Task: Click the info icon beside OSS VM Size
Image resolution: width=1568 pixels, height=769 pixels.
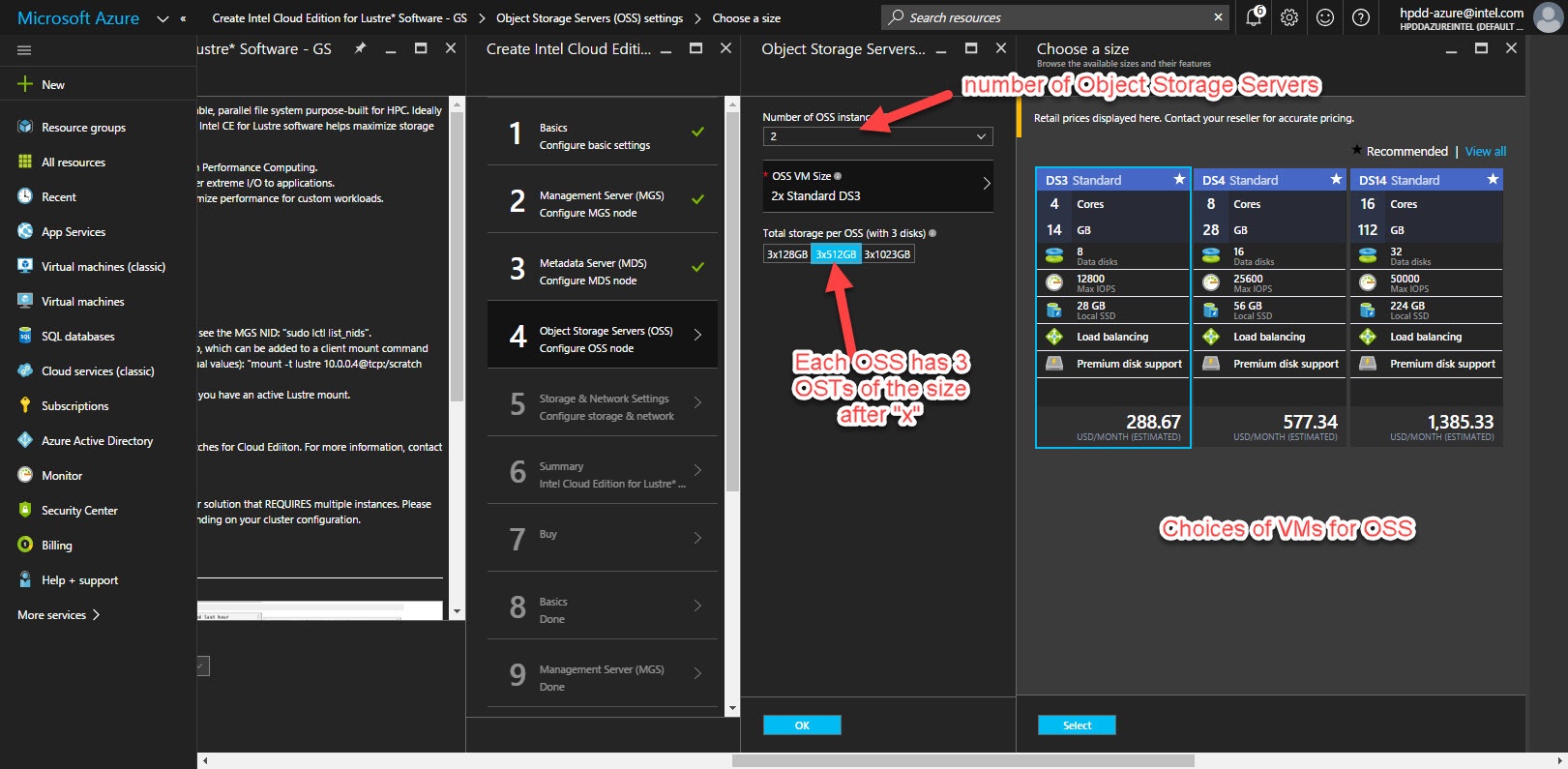Action: (x=838, y=176)
